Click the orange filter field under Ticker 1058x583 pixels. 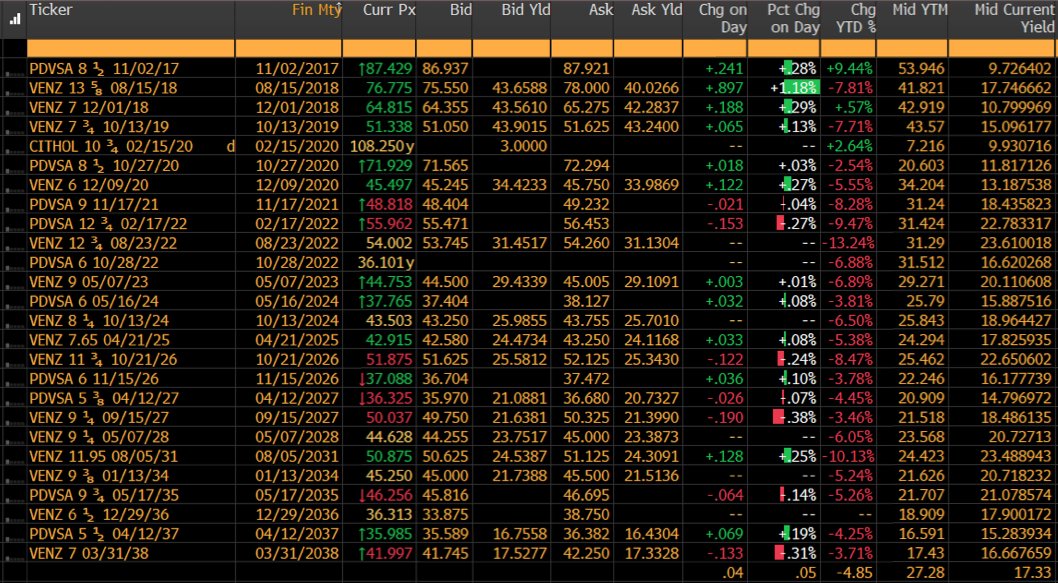tap(130, 49)
